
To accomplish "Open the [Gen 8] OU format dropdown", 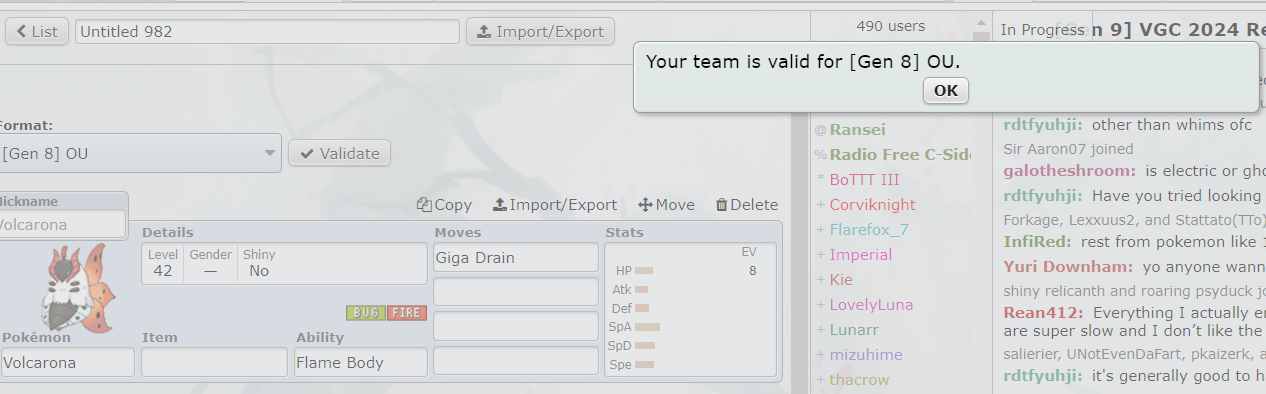I will point(140,154).
